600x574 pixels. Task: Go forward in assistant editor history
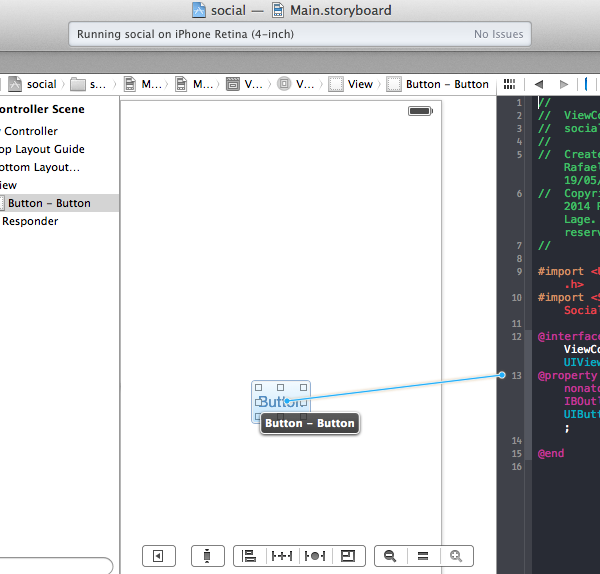[x=564, y=84]
